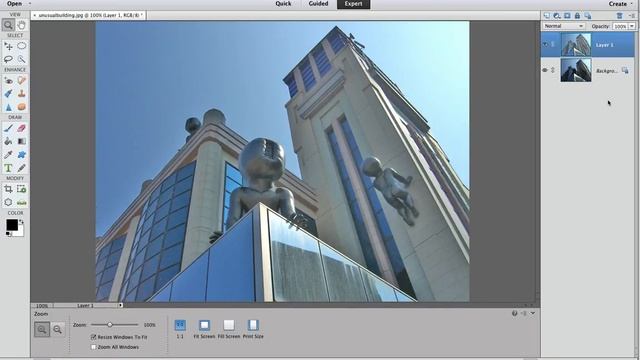Click the Background layer thumbnail
The height and width of the screenshot is (360, 640).
click(576, 70)
